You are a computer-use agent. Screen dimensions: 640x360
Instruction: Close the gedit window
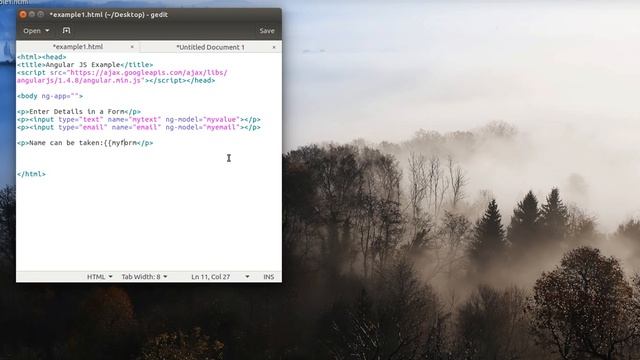click(23, 14)
